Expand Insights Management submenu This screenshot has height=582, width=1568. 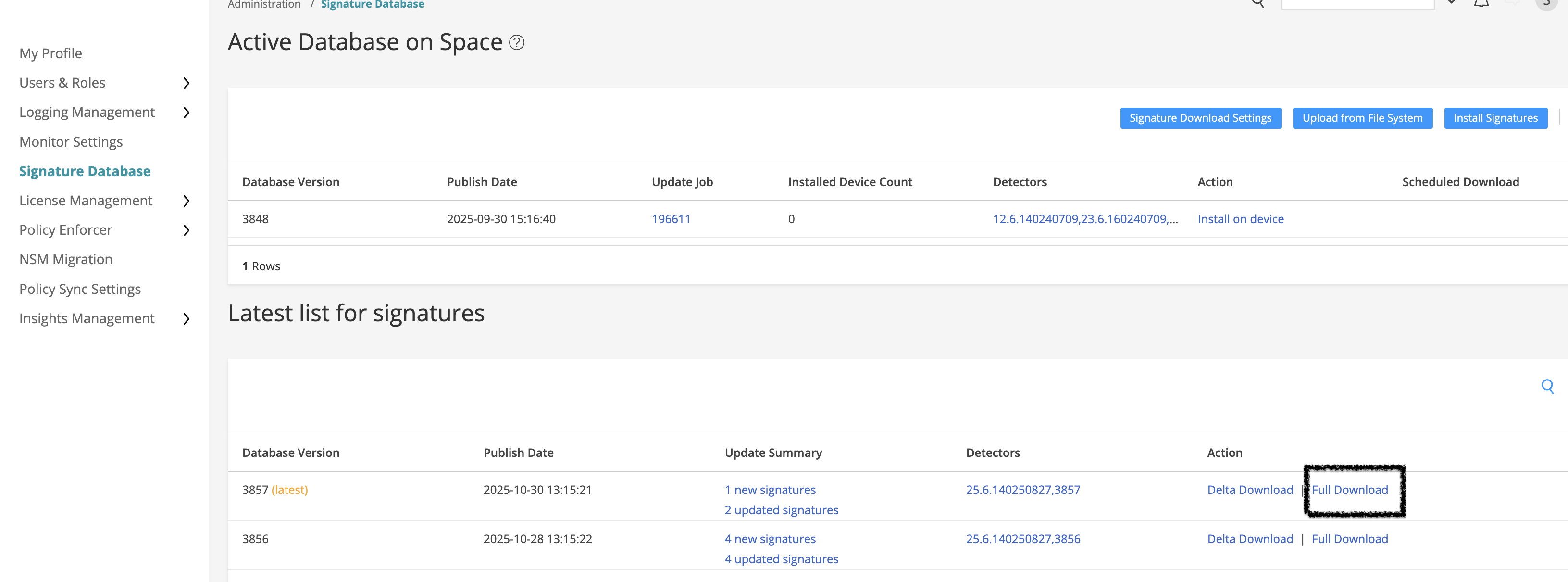coord(186,319)
